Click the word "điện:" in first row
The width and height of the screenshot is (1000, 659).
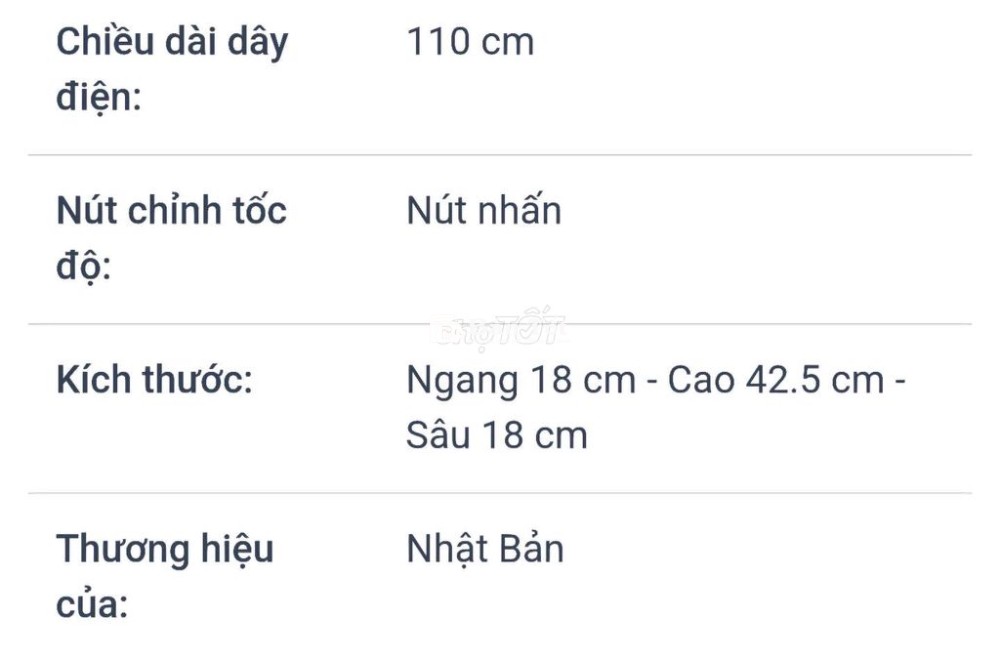coord(99,98)
